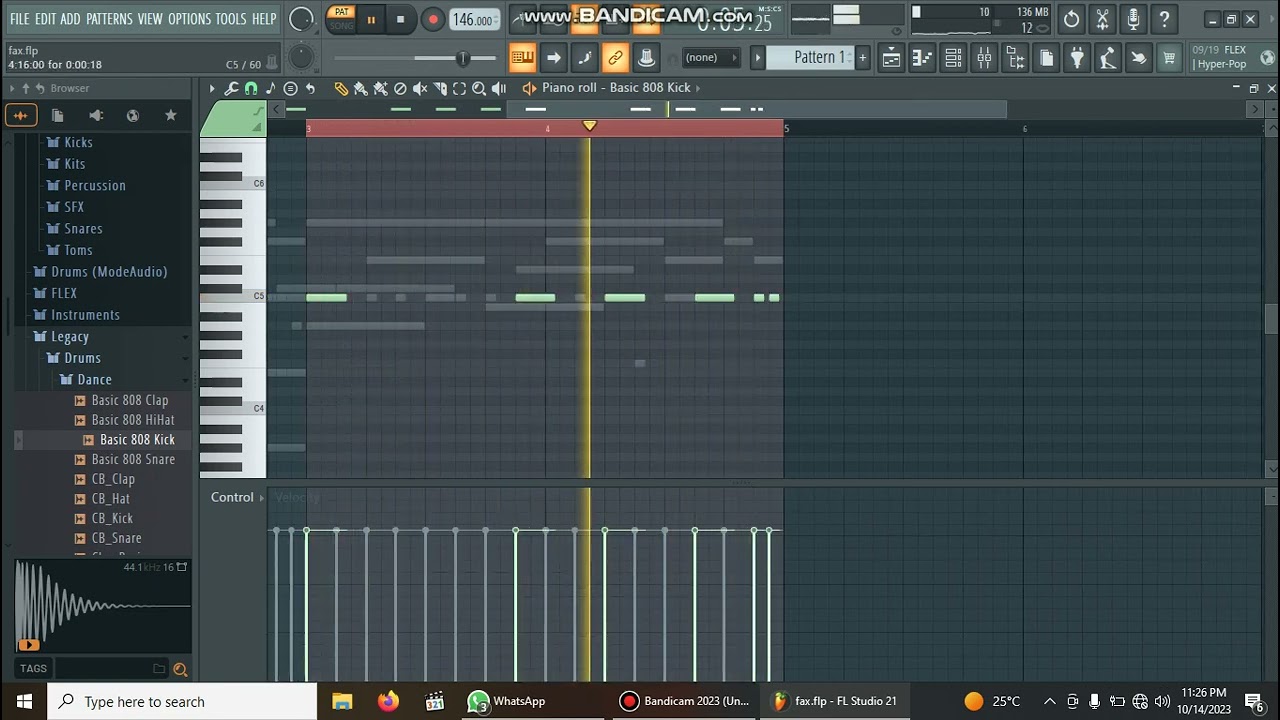Open the piano roll wrench tools menu
Image resolution: width=1280 pixels, height=720 pixels.
pyautogui.click(x=231, y=88)
